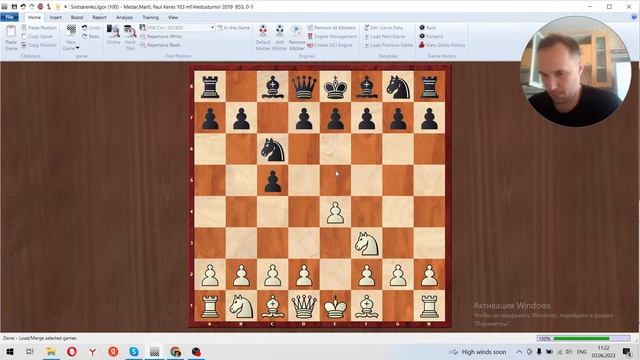Click Paste Position in the Clipboard group
The image size is (640, 360).
39,28
